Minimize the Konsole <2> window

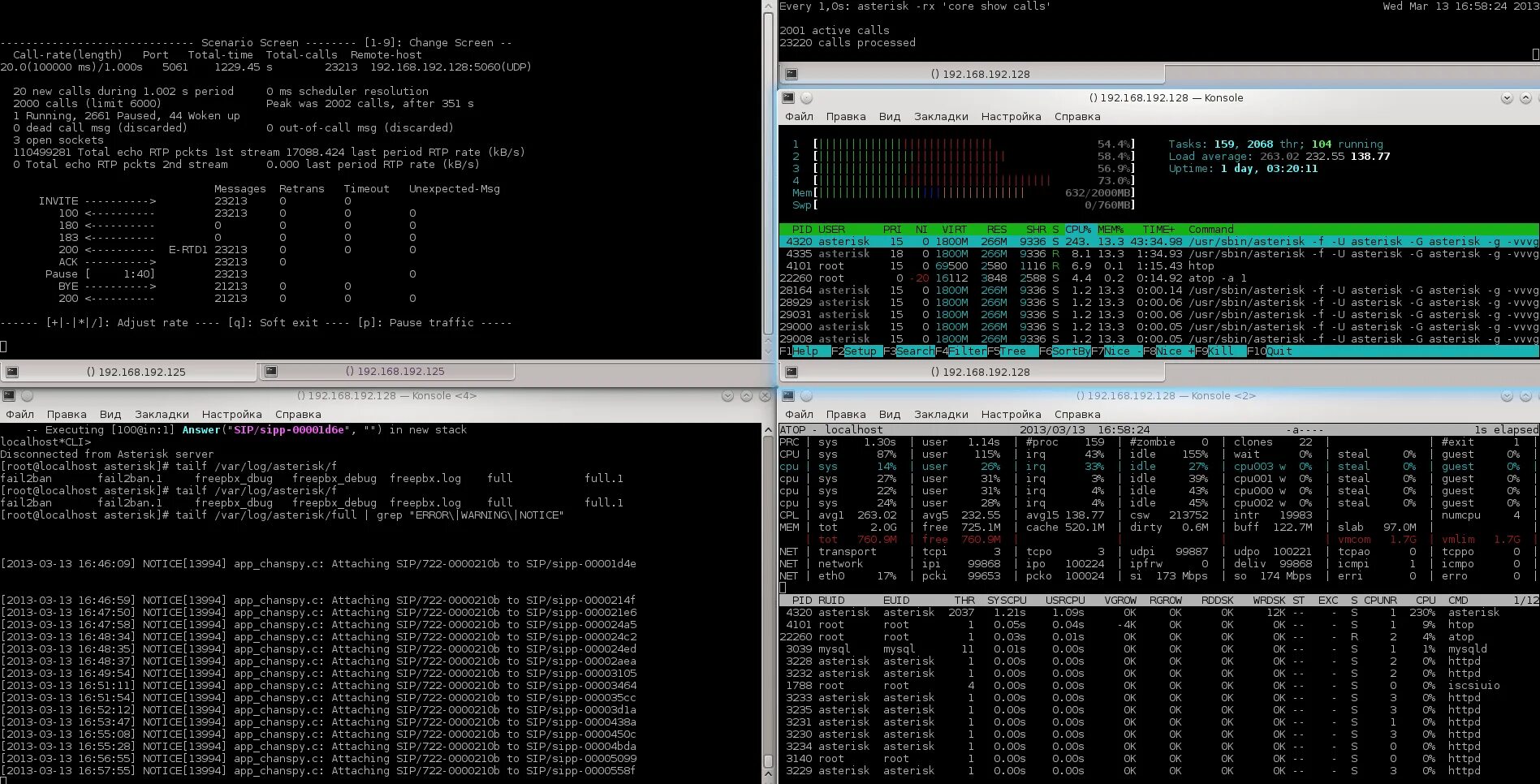(x=1507, y=395)
